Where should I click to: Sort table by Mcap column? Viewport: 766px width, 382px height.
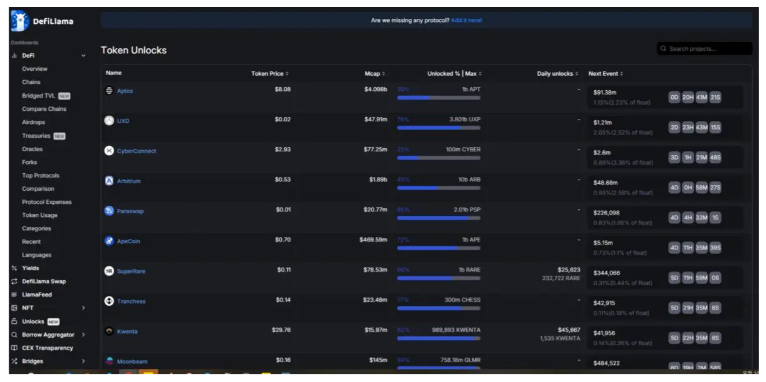(x=375, y=74)
